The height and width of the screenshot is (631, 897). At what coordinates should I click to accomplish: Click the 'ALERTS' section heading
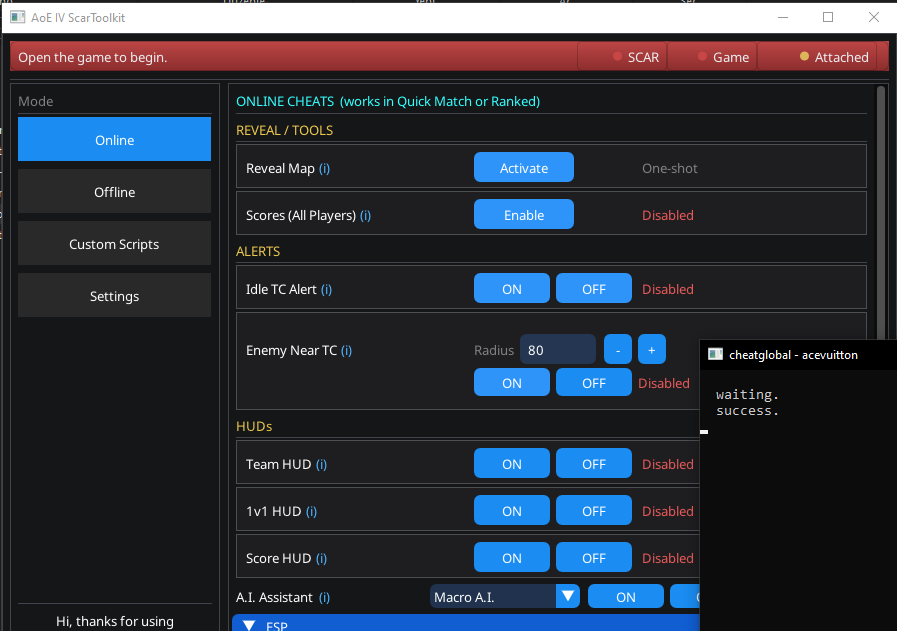tap(258, 252)
